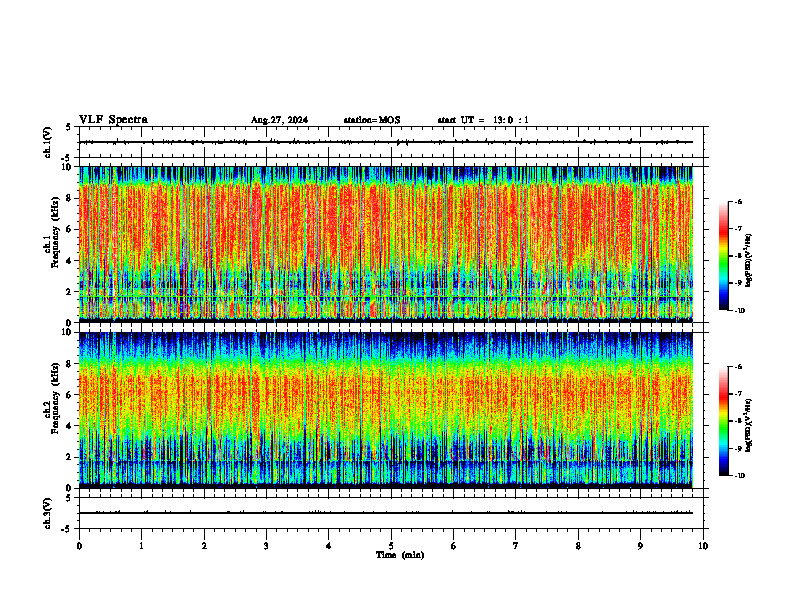
Task: Click the "-8" label on ch.1 colorbar
Action: click(x=738, y=256)
